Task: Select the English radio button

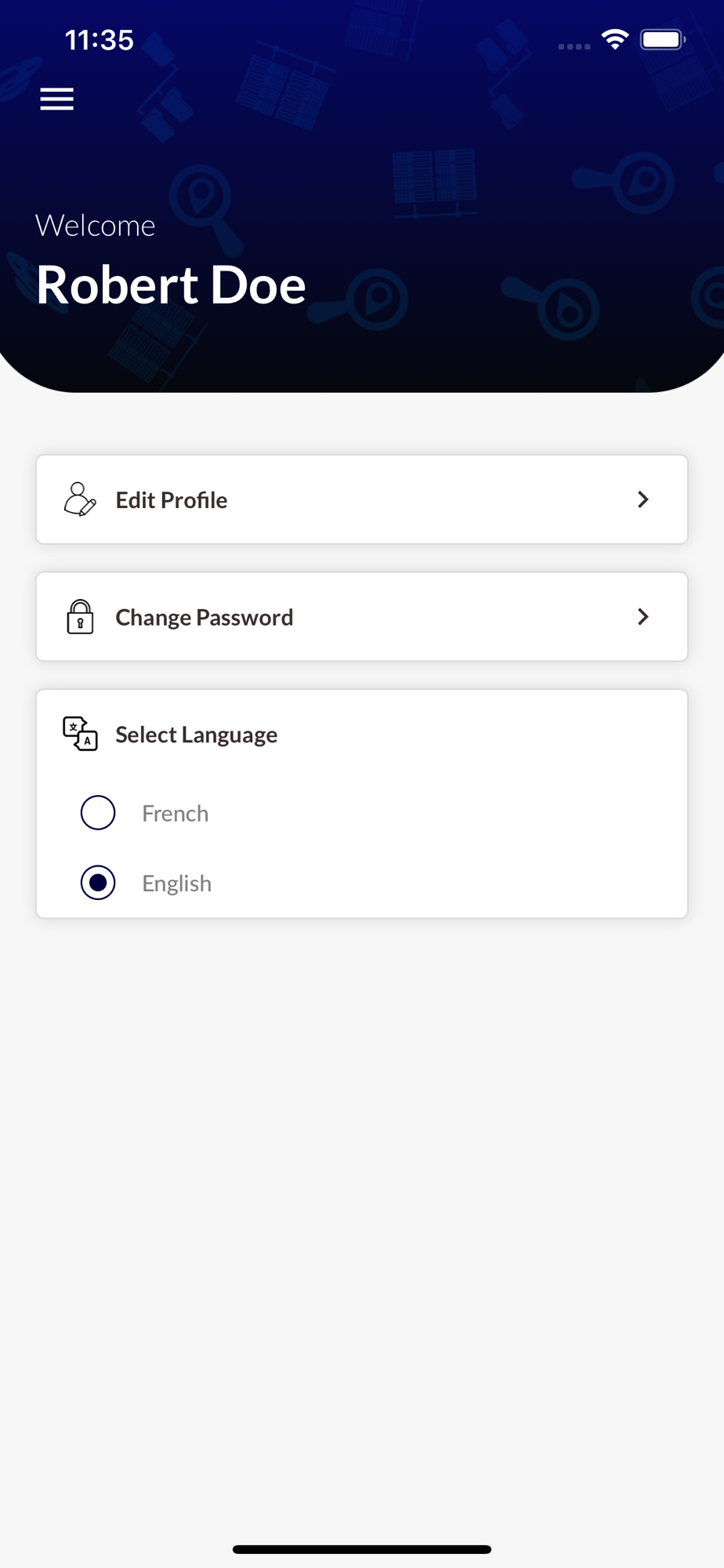Action: point(98,883)
